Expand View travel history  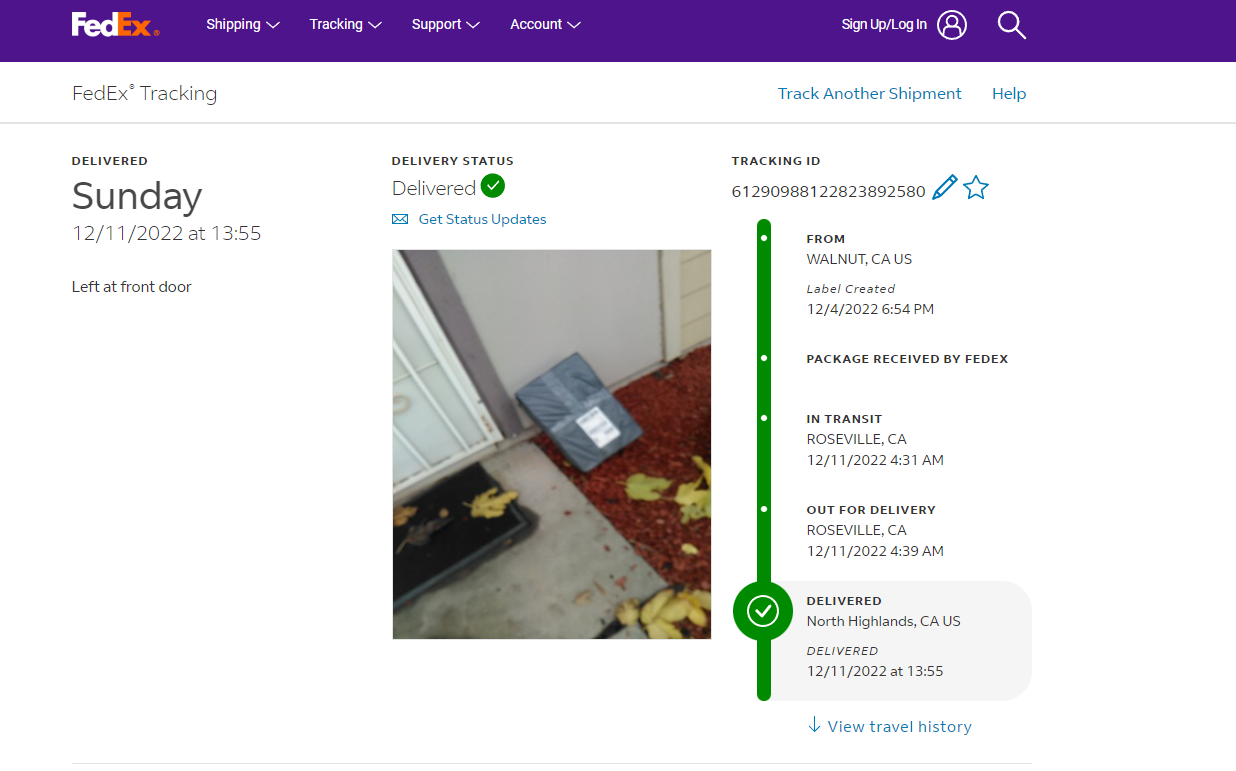899,727
